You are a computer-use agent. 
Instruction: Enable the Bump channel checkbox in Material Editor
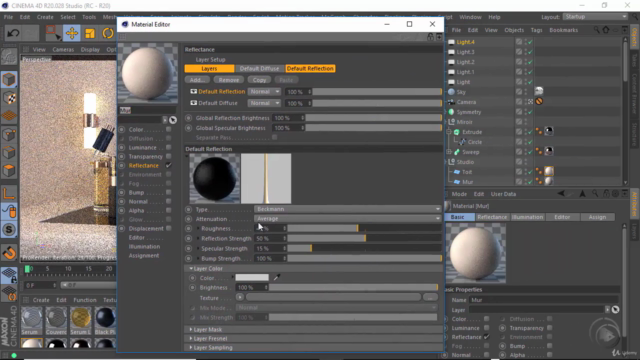(169, 192)
